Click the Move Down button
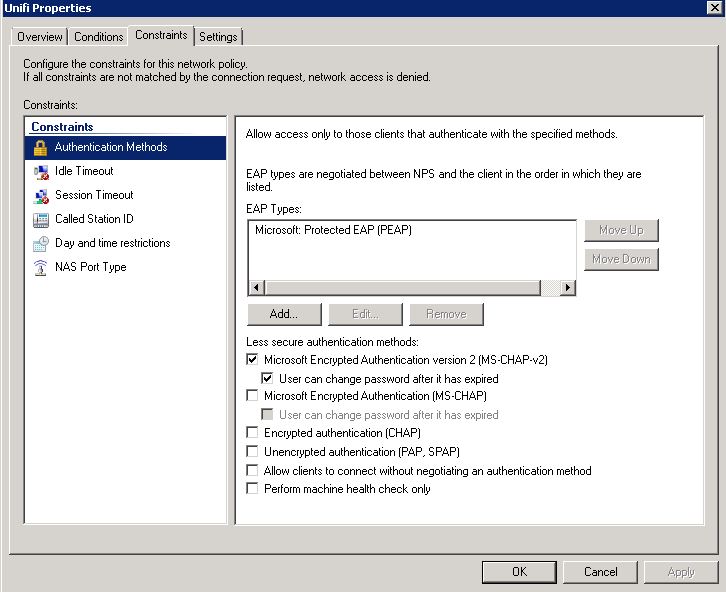 (621, 259)
